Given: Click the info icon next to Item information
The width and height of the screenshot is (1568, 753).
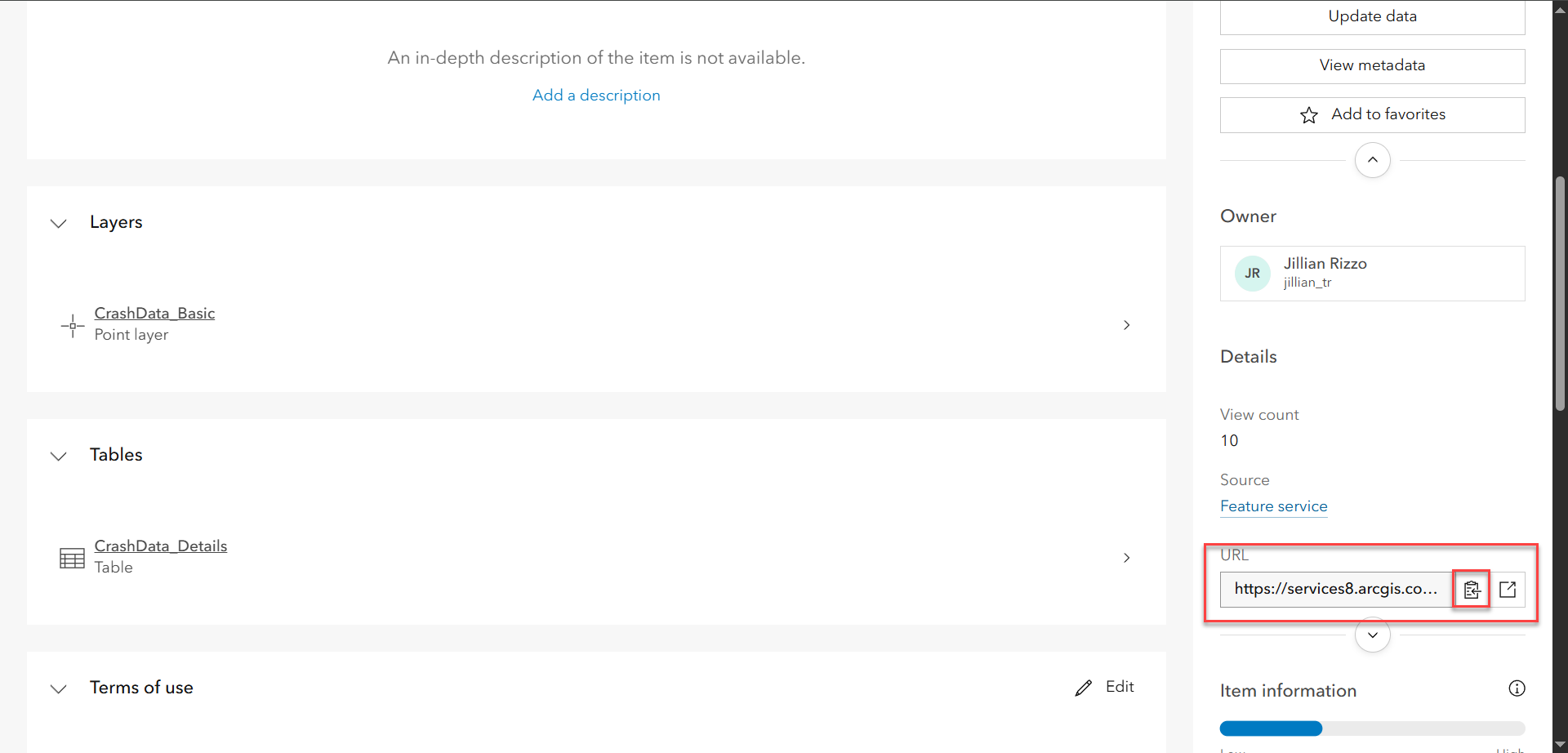Looking at the screenshot, I should tap(1517, 688).
